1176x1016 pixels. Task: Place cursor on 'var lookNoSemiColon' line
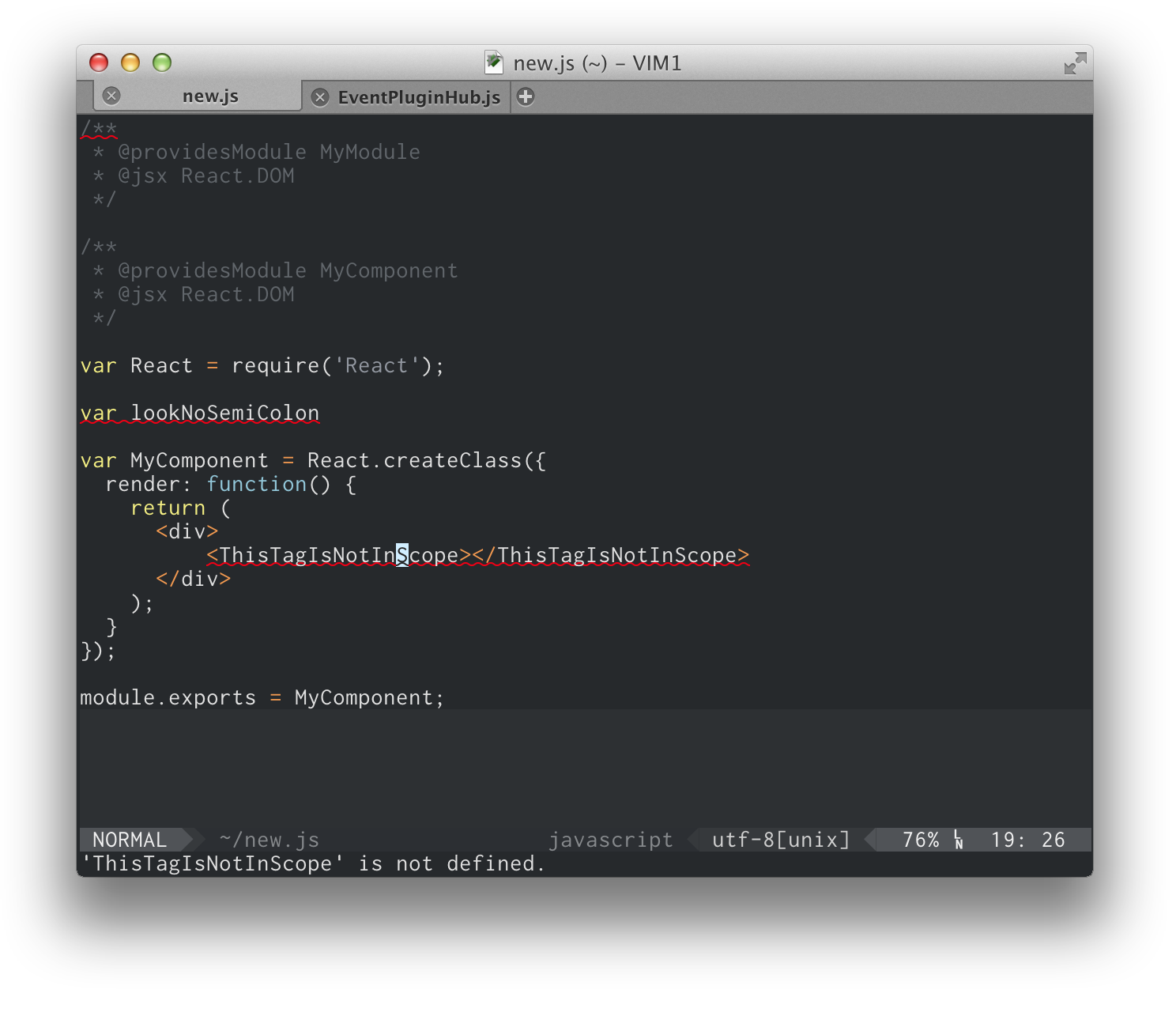(200, 413)
